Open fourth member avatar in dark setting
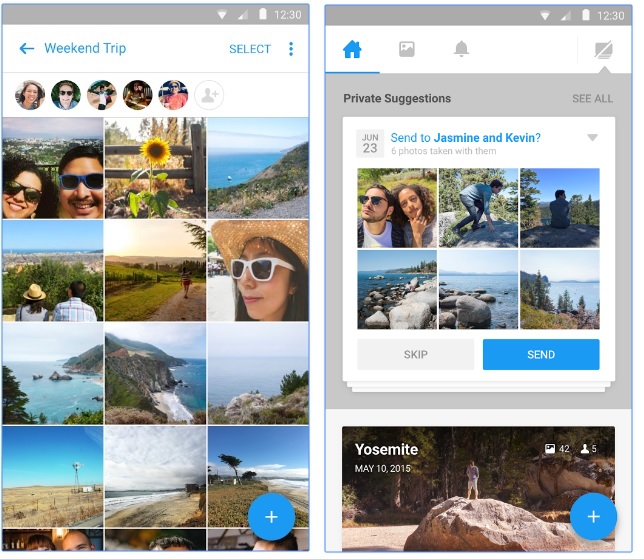 138,95
